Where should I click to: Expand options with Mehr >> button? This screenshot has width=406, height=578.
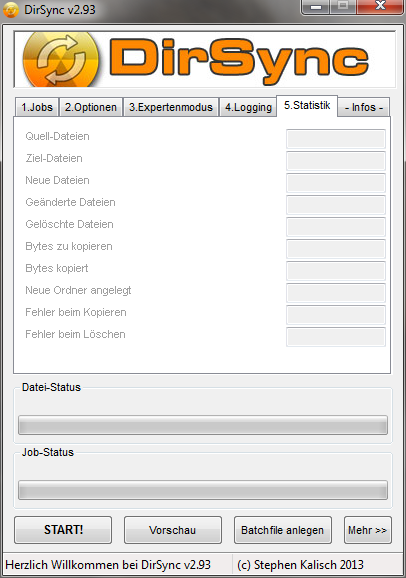368,530
